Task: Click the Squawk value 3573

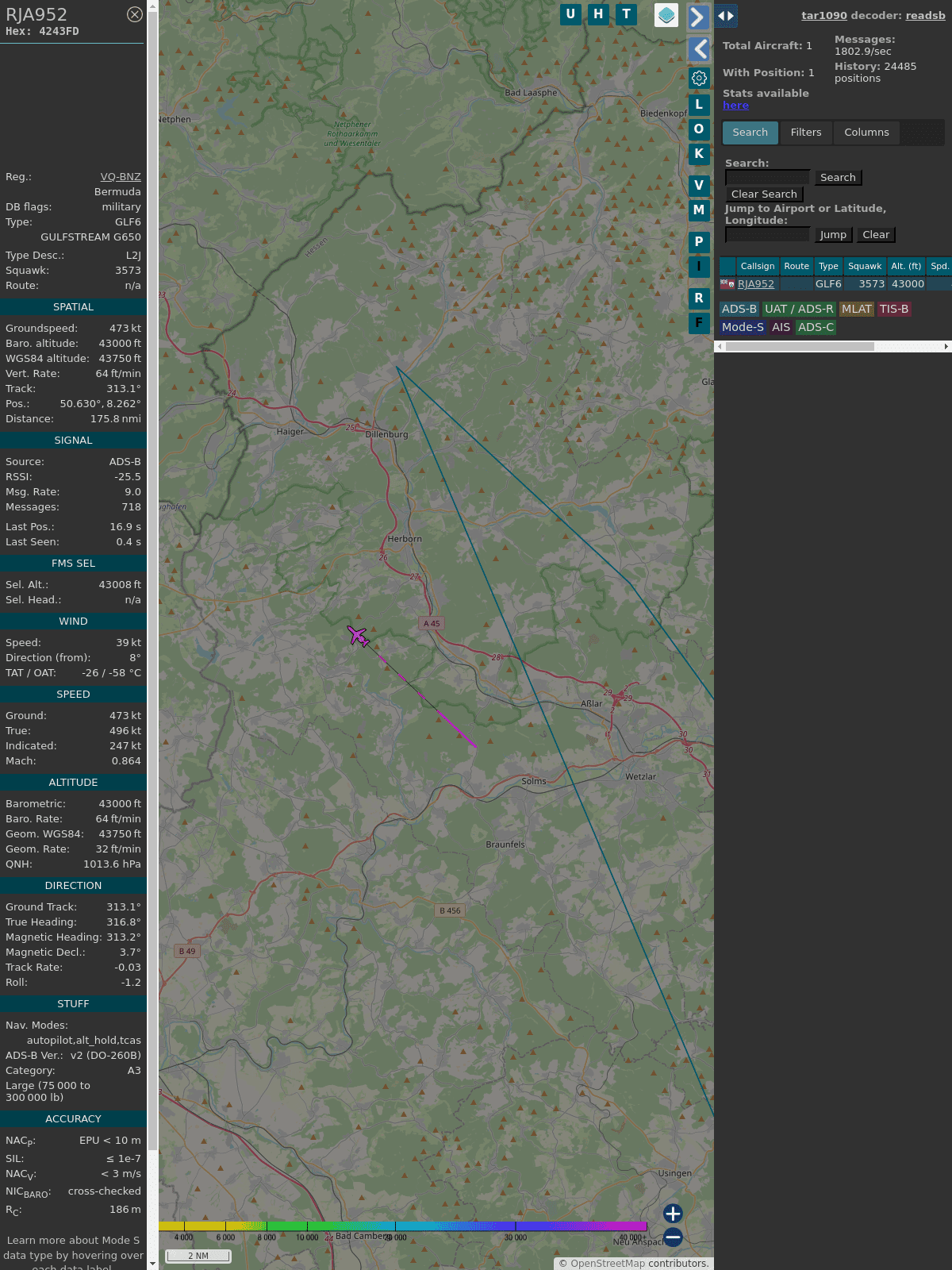Action: click(x=128, y=271)
